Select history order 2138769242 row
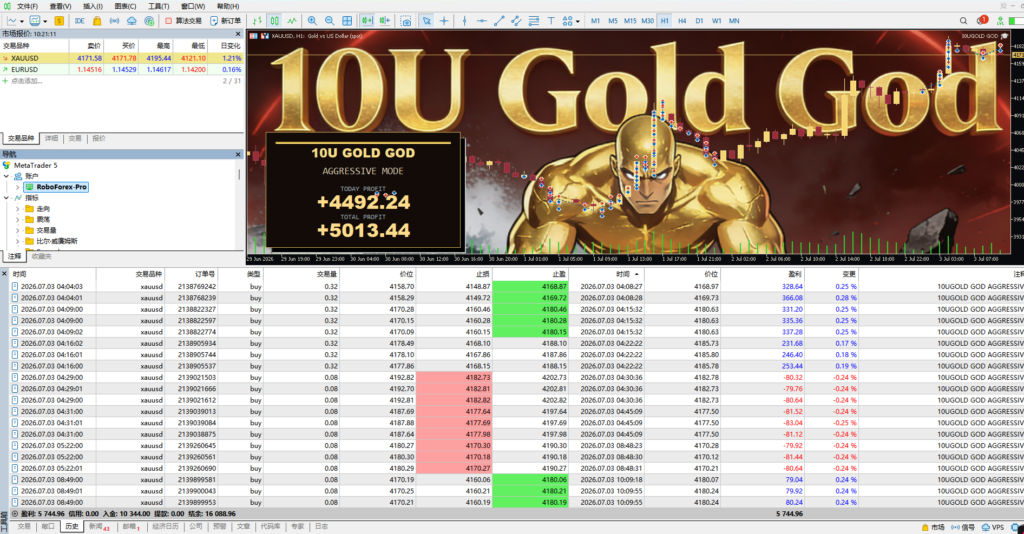 pos(516,287)
